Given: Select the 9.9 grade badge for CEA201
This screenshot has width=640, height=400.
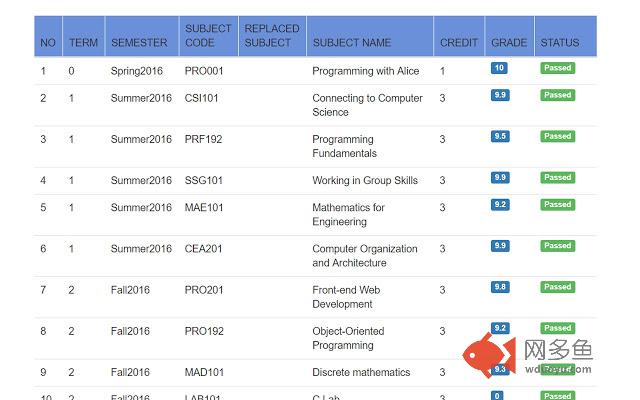Looking at the screenshot, I should coord(500,246).
